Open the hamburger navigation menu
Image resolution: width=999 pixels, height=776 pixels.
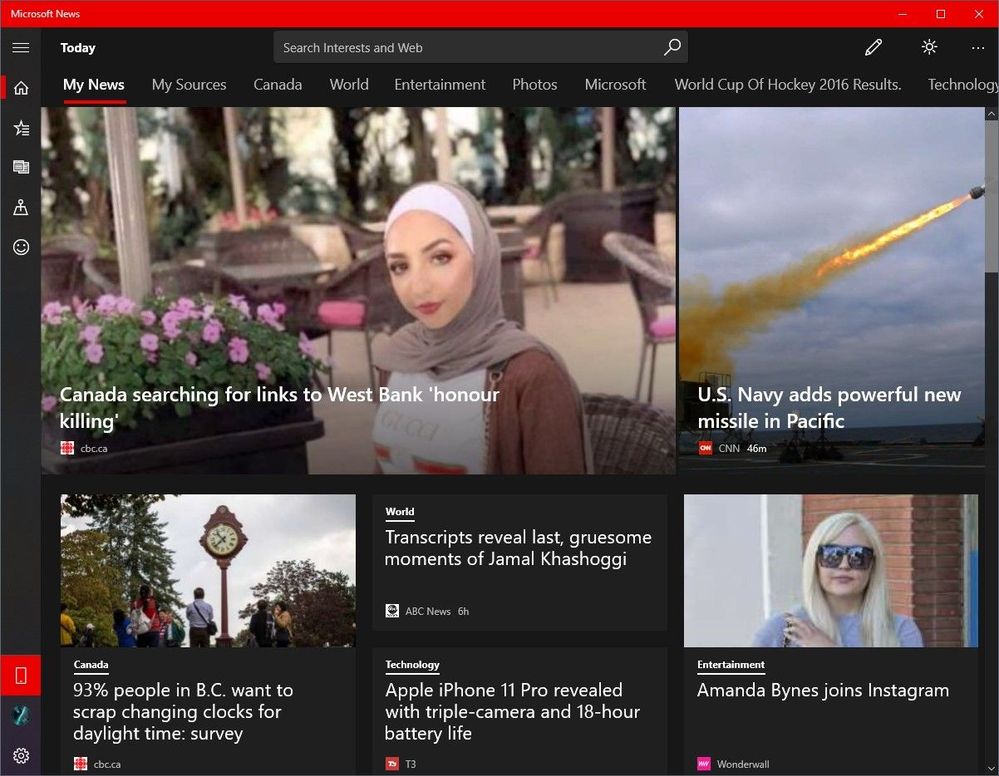20,48
